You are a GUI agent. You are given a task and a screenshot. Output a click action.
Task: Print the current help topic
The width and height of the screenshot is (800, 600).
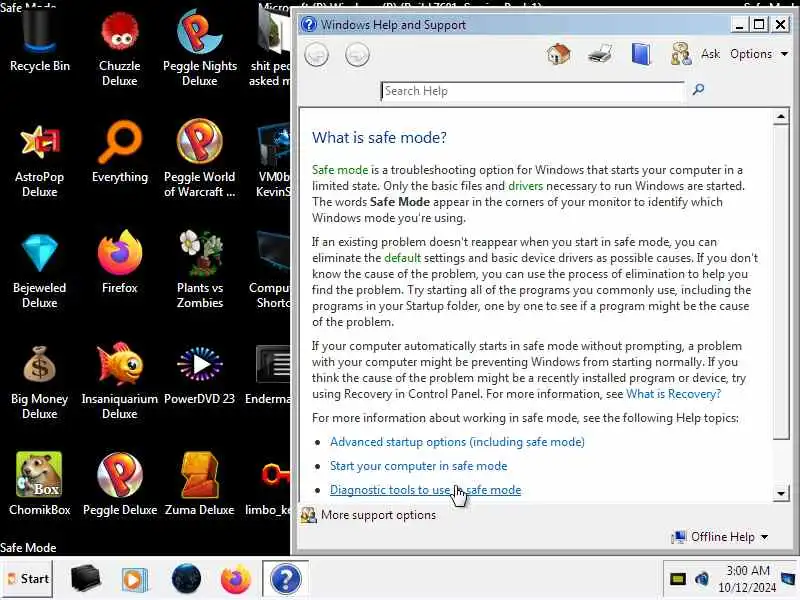coord(599,54)
